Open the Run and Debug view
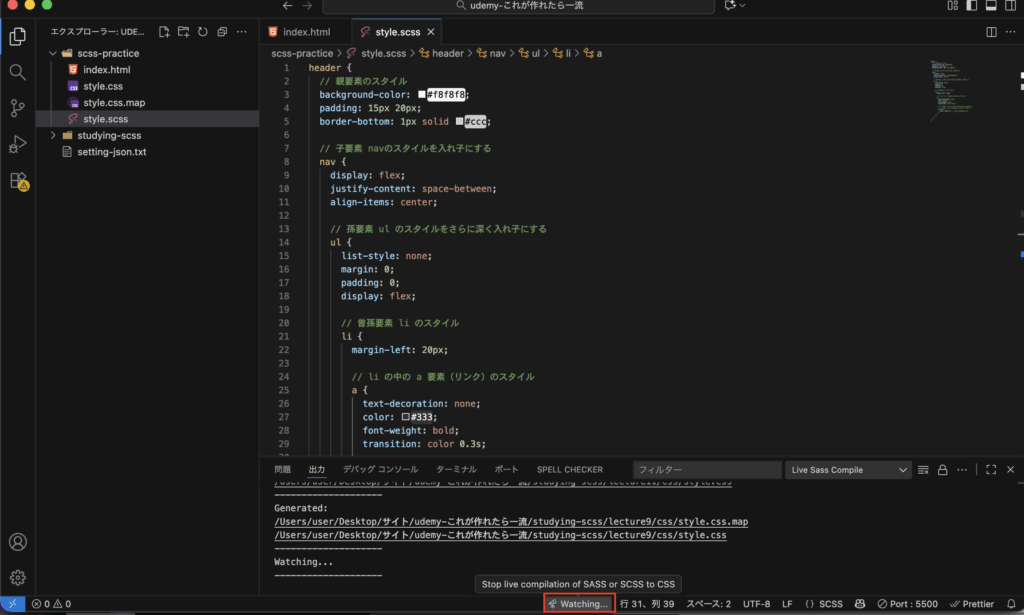The image size is (1024, 615). tap(17, 144)
